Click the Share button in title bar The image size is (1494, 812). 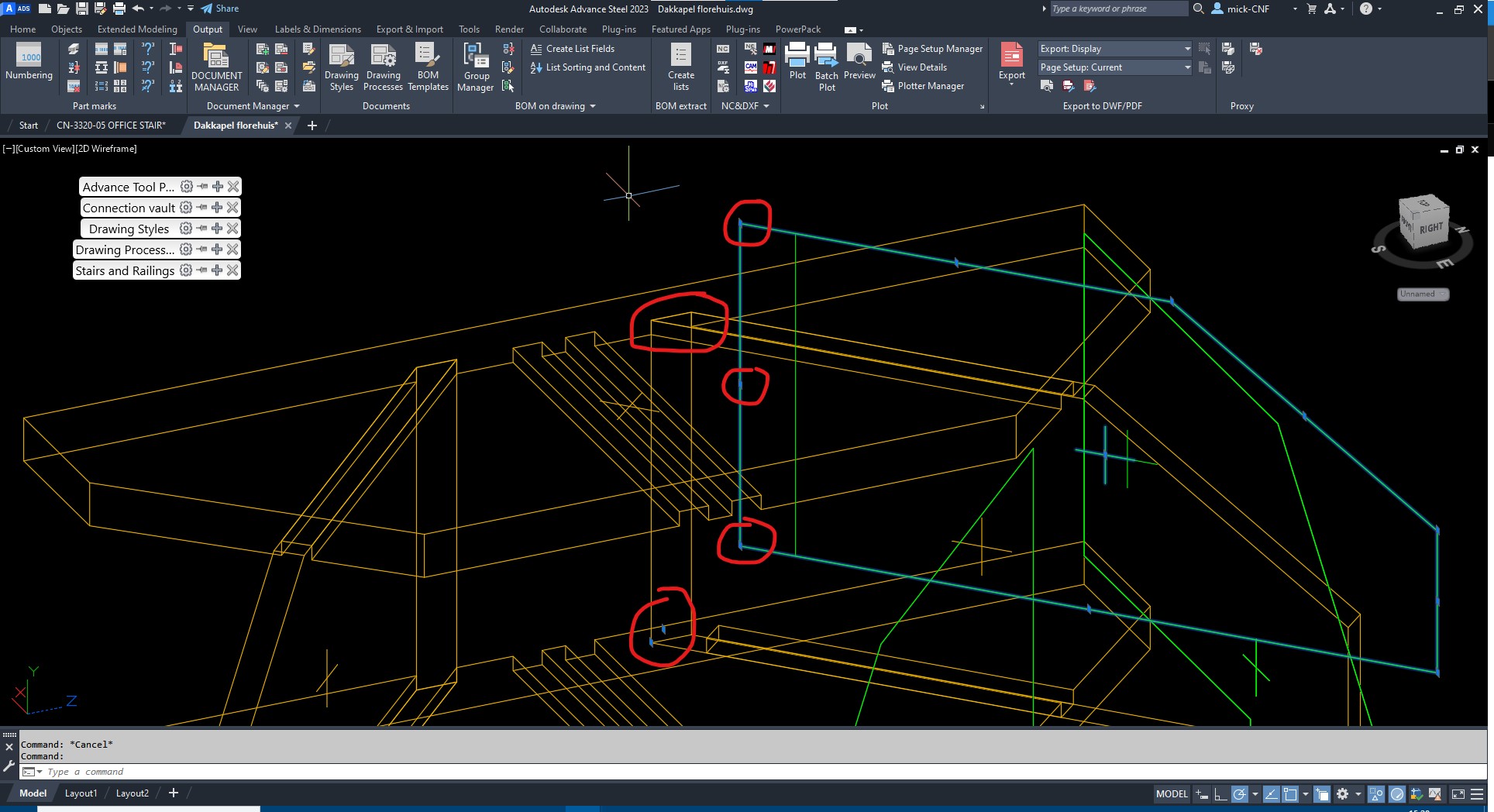click(x=220, y=9)
